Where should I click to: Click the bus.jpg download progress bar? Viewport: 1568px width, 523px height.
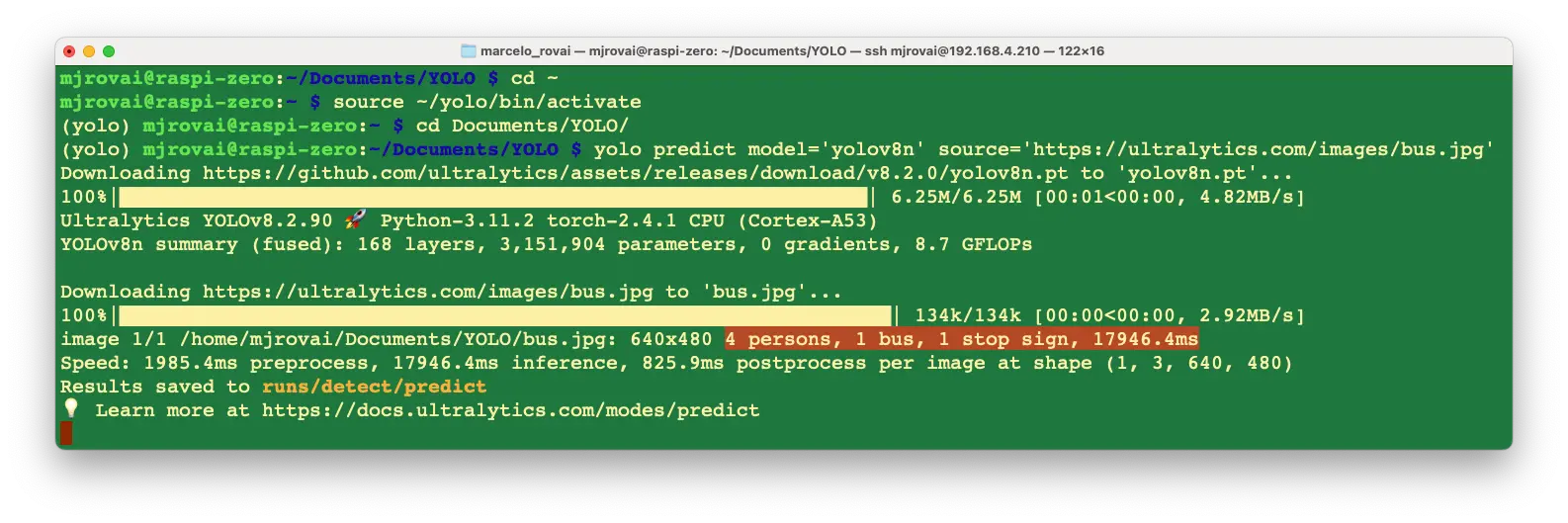(x=504, y=315)
